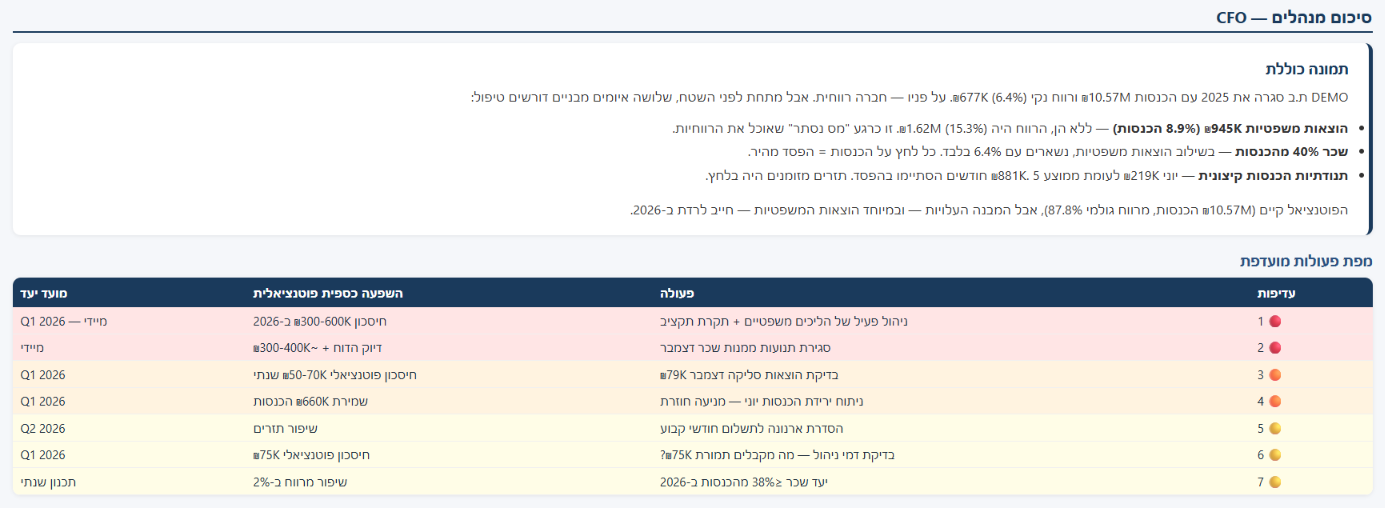Click the red priority 1 dot

coord(1275,322)
